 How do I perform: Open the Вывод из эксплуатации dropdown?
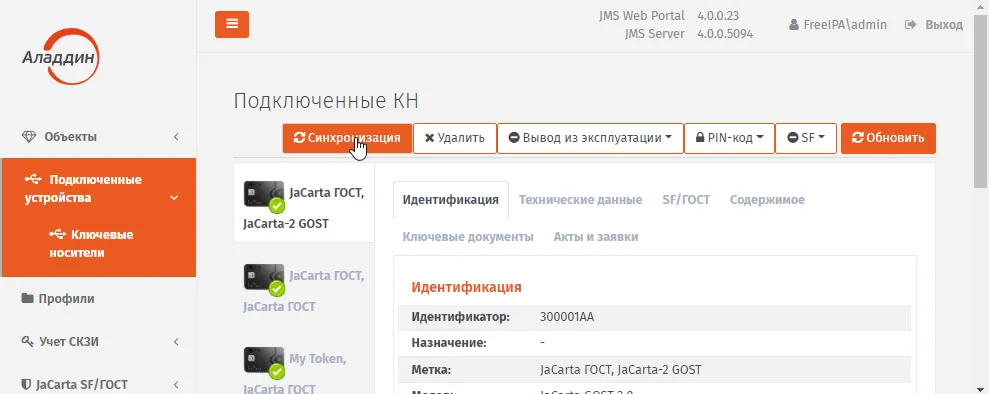(590, 138)
